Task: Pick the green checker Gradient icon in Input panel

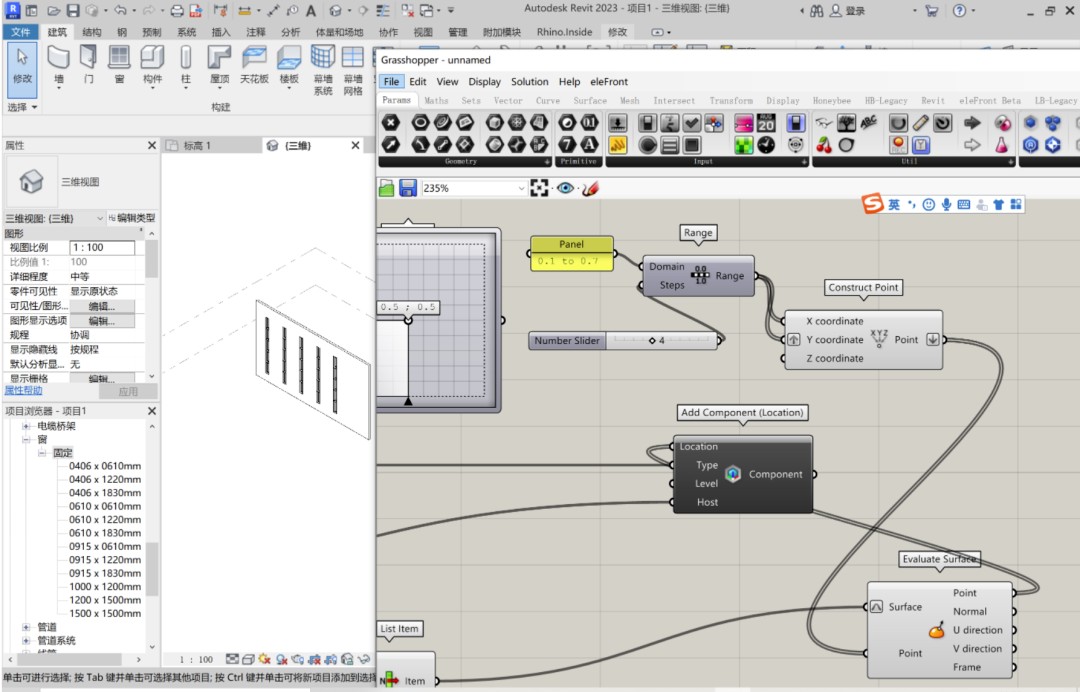Action: (x=743, y=145)
